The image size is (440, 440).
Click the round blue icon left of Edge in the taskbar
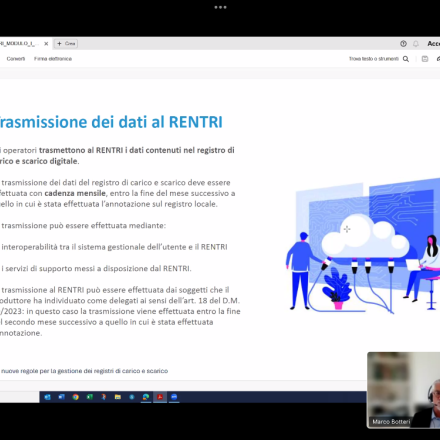132,397
